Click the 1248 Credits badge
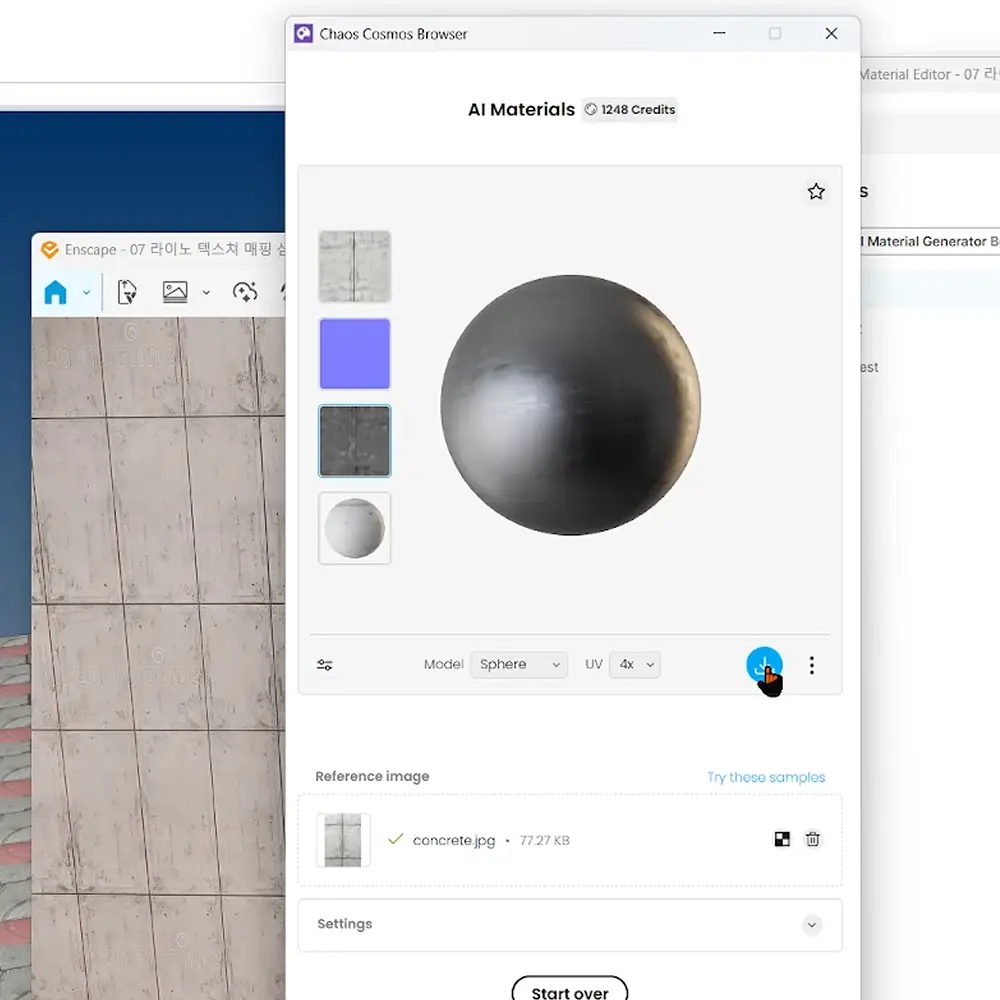 629,110
